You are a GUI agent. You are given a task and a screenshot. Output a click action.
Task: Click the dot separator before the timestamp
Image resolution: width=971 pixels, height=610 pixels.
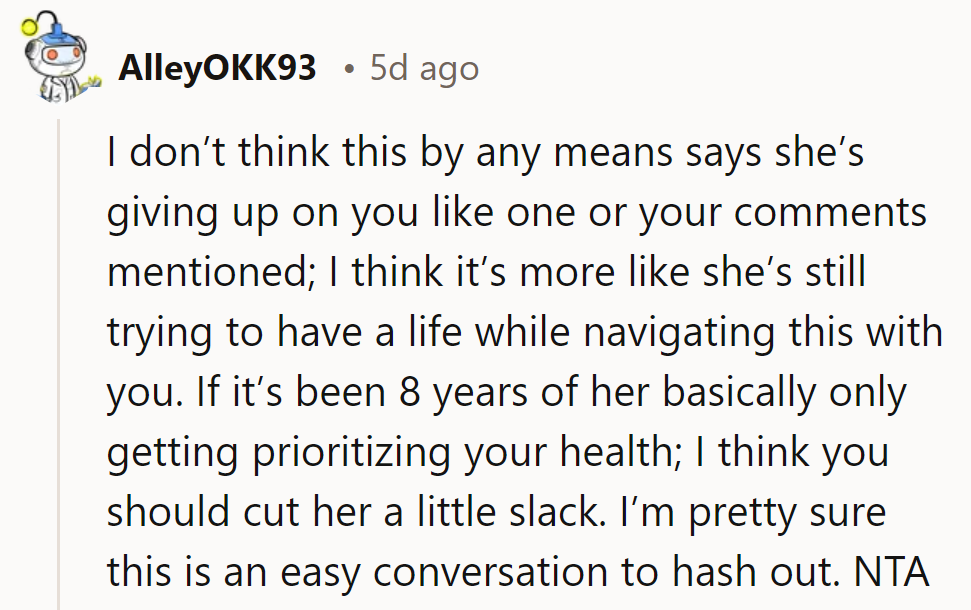tap(348, 69)
